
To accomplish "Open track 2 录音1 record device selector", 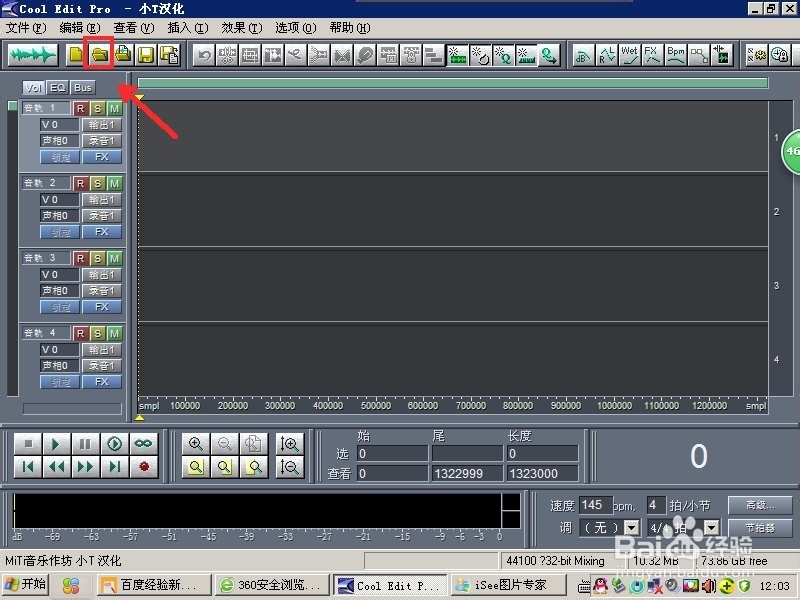I will point(102,215).
